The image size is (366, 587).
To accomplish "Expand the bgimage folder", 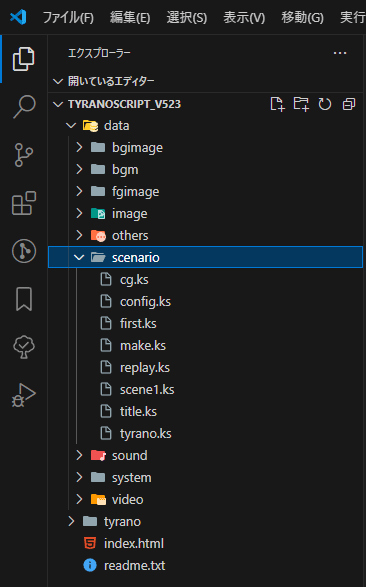I will (205, 147).
